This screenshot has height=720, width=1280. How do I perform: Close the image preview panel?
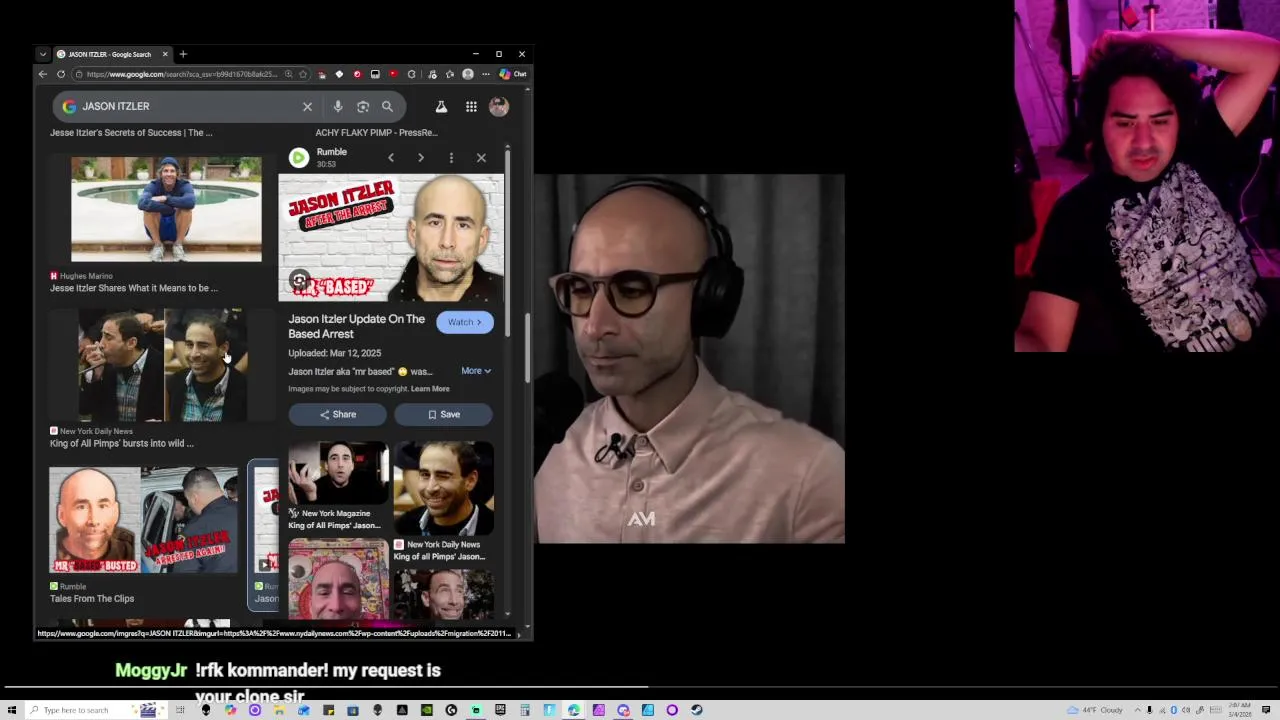481,158
